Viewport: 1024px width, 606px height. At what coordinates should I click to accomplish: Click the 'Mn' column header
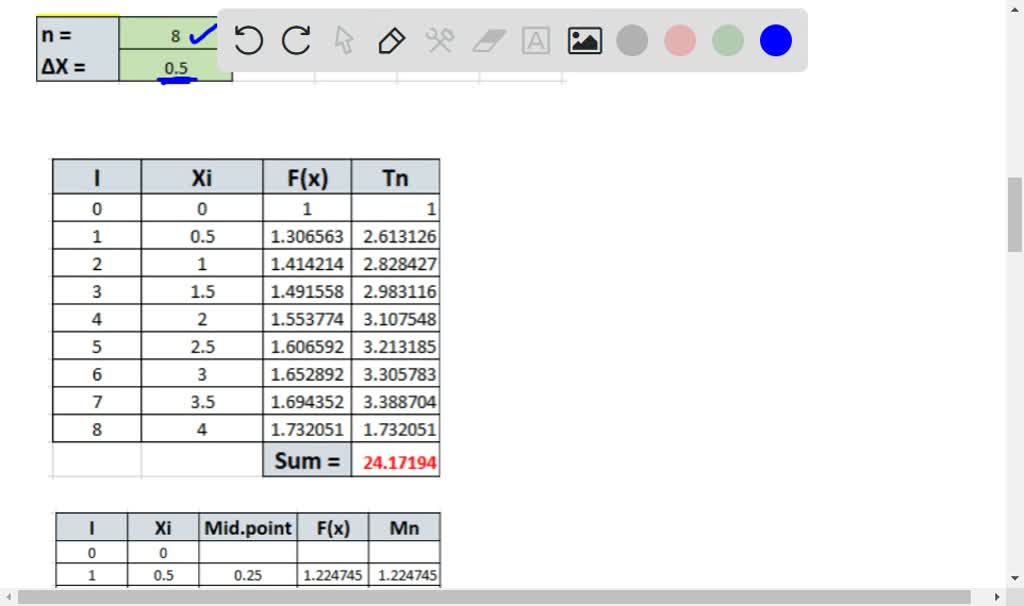click(x=404, y=528)
